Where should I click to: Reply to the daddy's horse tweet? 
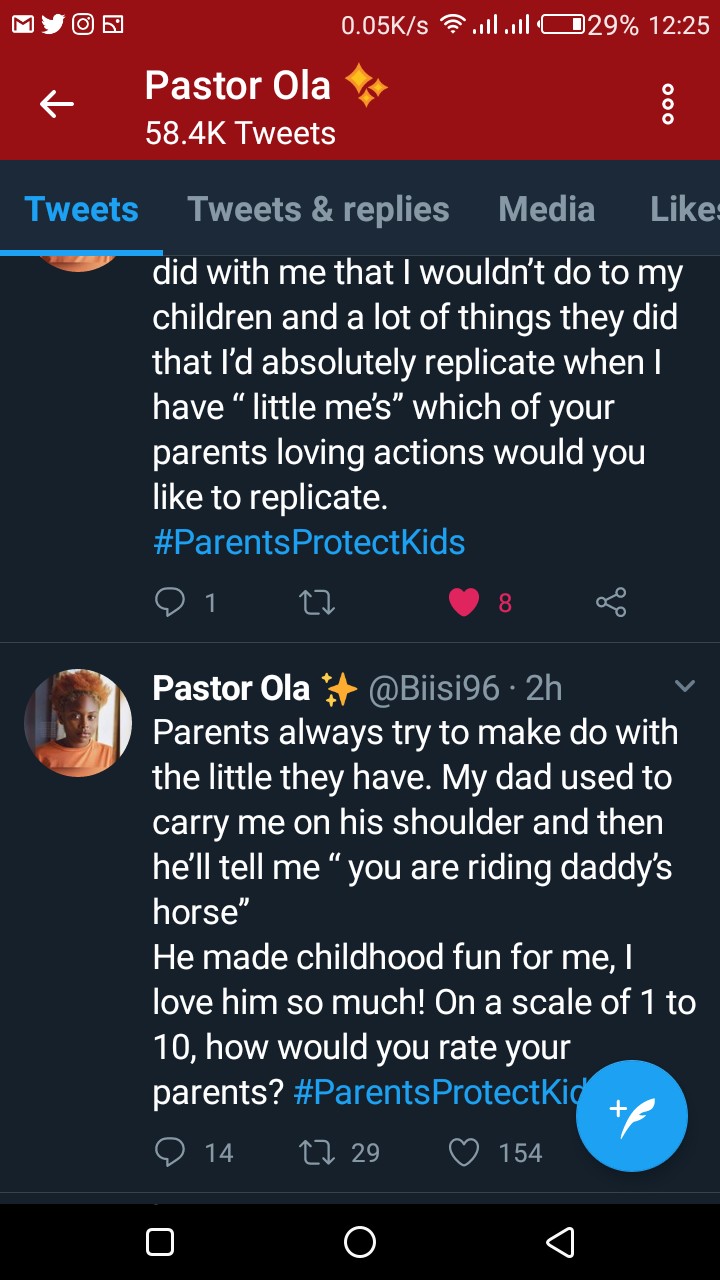(x=171, y=1153)
